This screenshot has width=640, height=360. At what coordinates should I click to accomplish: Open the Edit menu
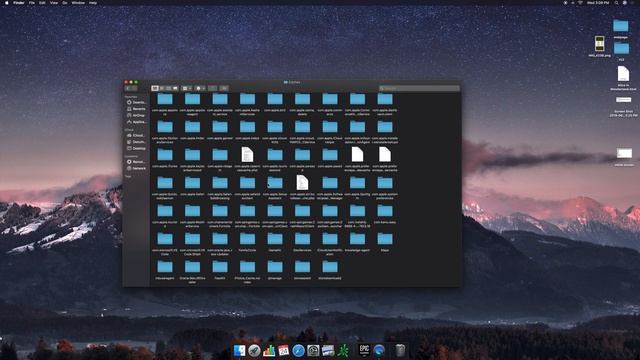coord(42,2)
